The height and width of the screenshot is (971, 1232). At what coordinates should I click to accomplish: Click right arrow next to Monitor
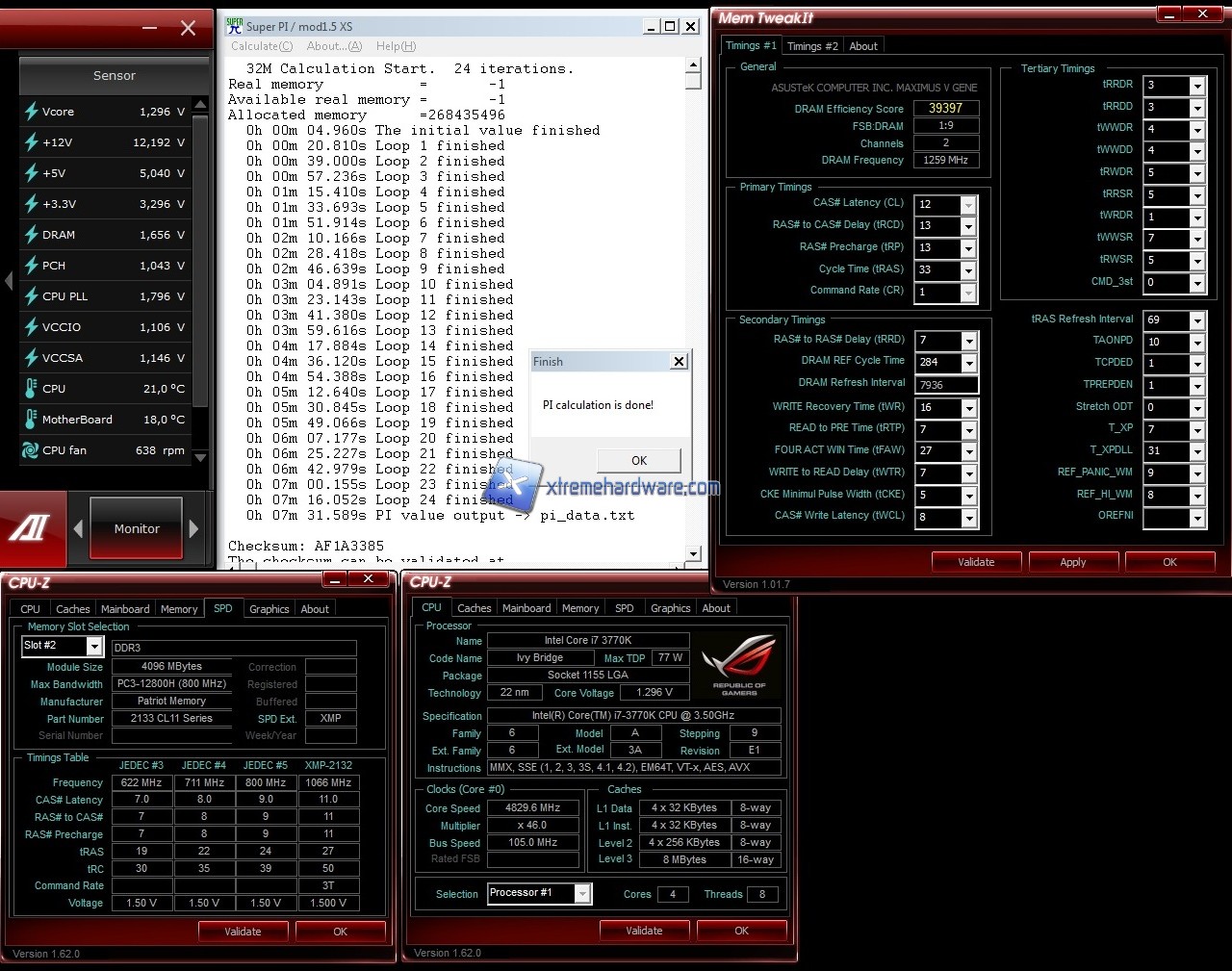(193, 528)
